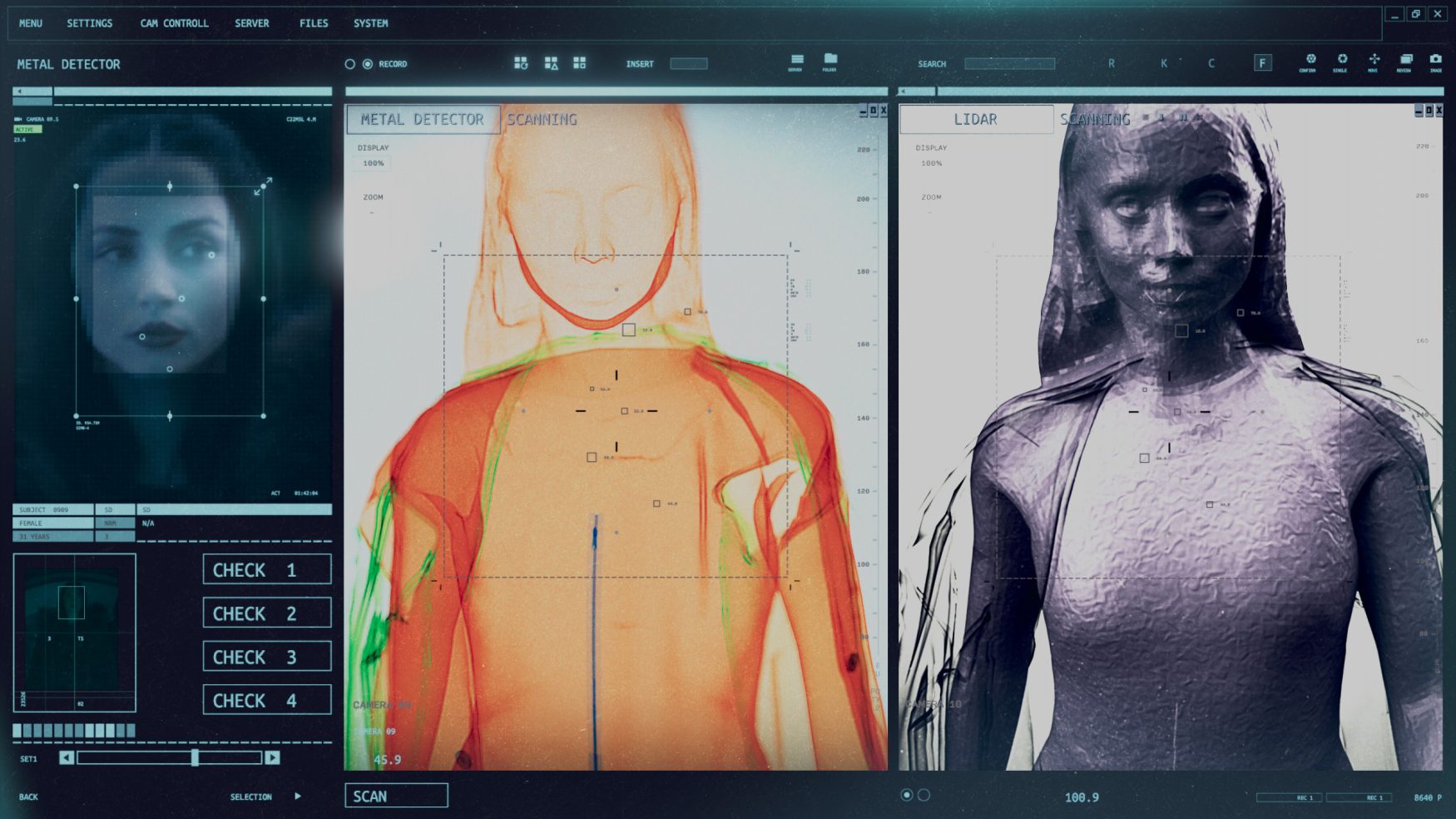Select the empty radio button left of Record
Image resolution: width=1456 pixels, height=819 pixels.
(350, 64)
